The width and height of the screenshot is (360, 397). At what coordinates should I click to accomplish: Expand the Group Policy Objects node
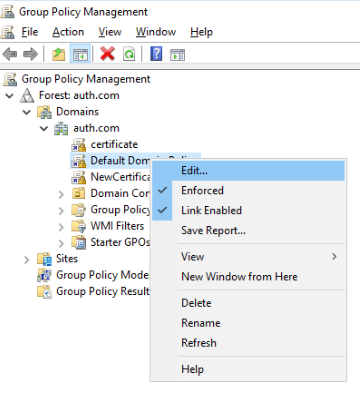pyautogui.click(x=61, y=211)
